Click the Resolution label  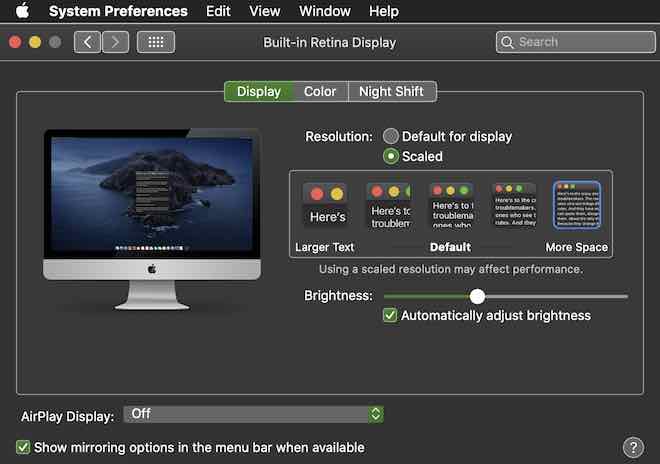(x=339, y=136)
